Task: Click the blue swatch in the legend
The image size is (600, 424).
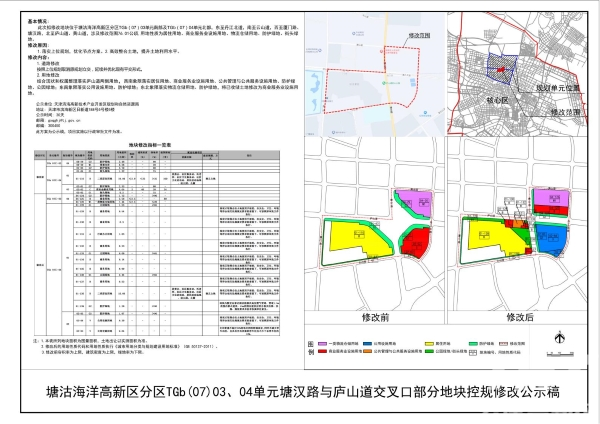Action: 367,344
